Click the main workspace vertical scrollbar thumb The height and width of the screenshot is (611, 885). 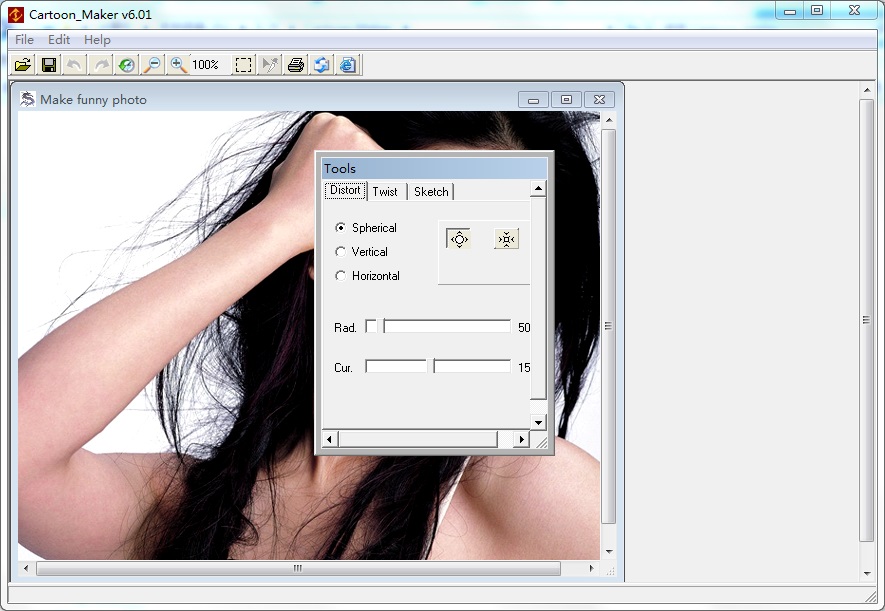tap(867, 320)
